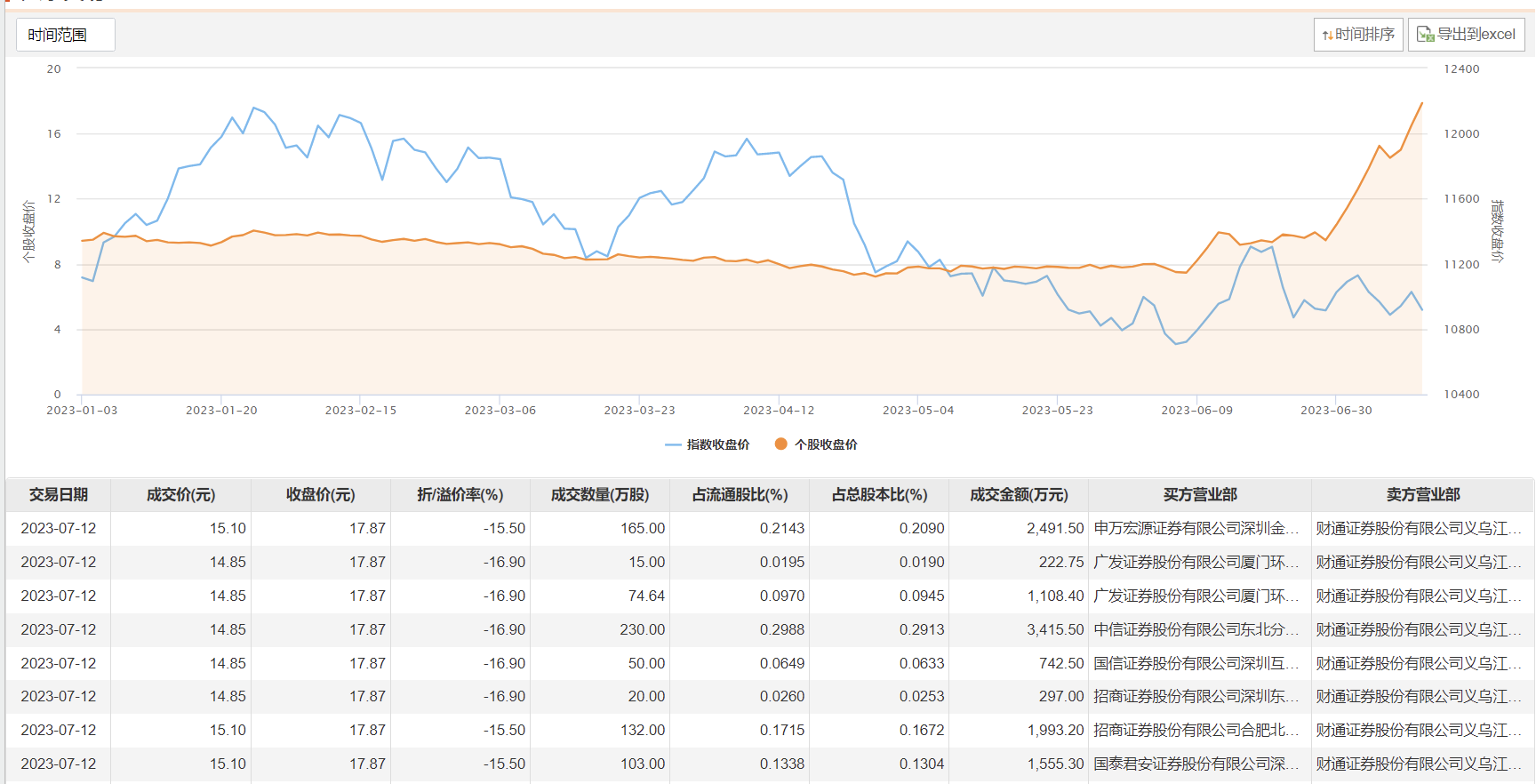Image resolution: width=1536 pixels, height=784 pixels.
Task: Sort by 交易日期 column header
Action: pos(59,495)
